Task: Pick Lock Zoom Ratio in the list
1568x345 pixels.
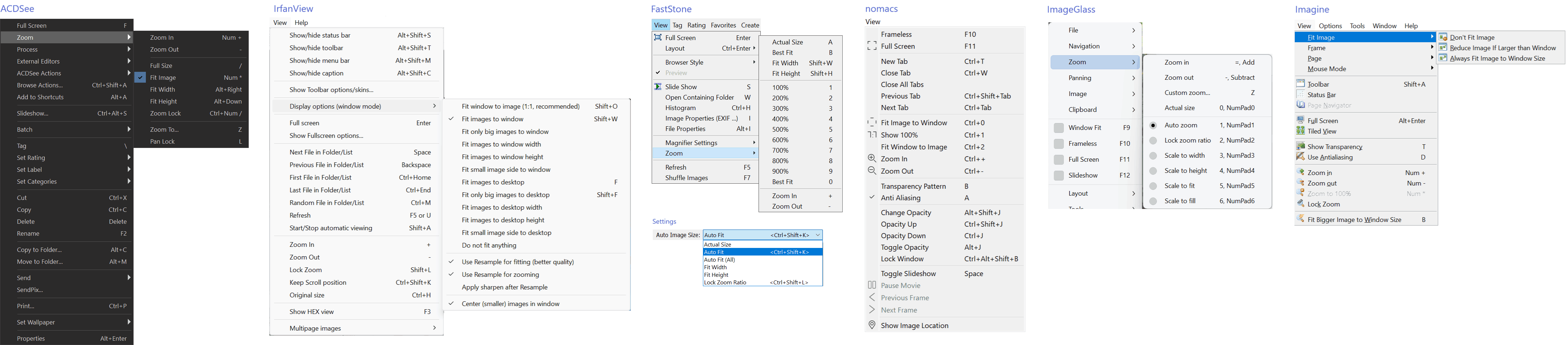Action: pyautogui.click(x=725, y=282)
